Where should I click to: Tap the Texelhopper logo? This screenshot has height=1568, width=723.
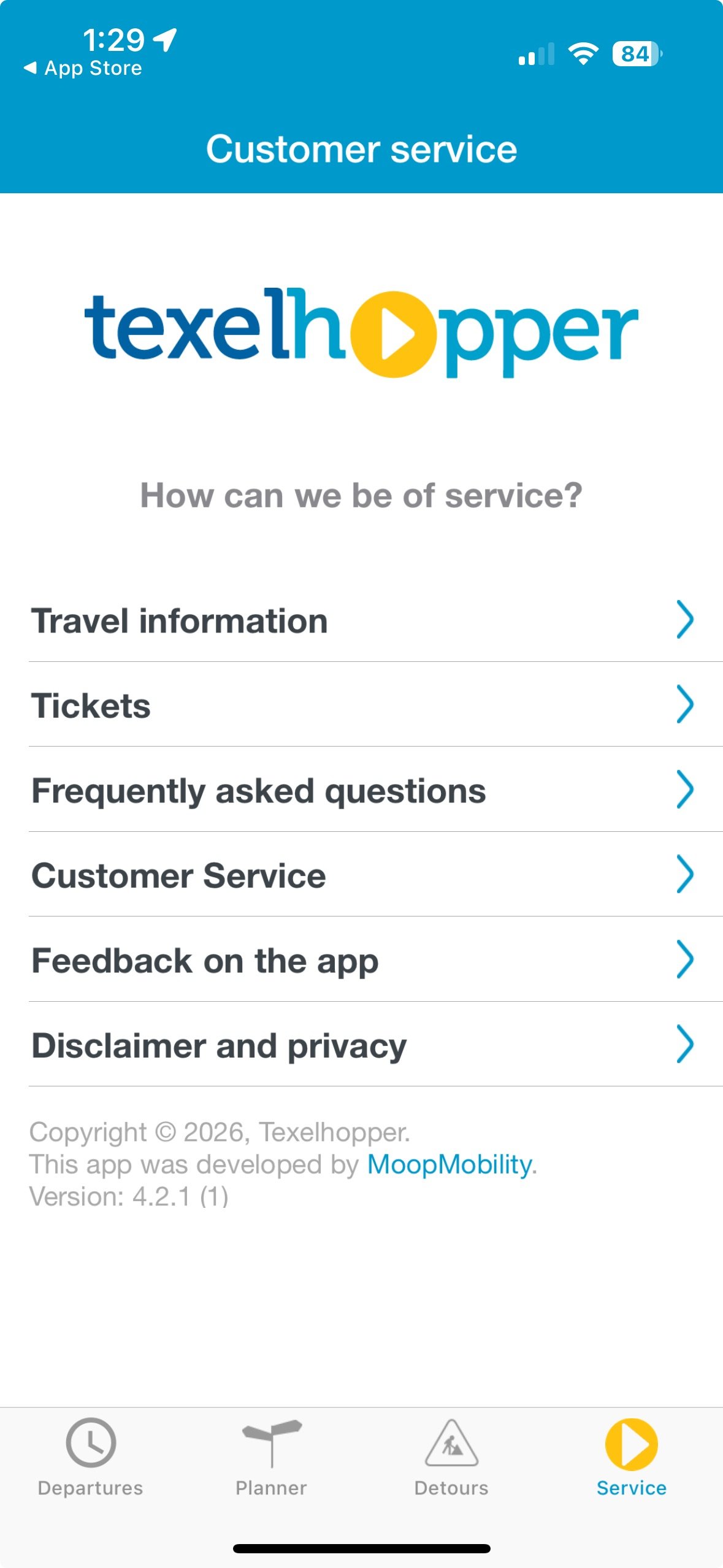(361, 332)
